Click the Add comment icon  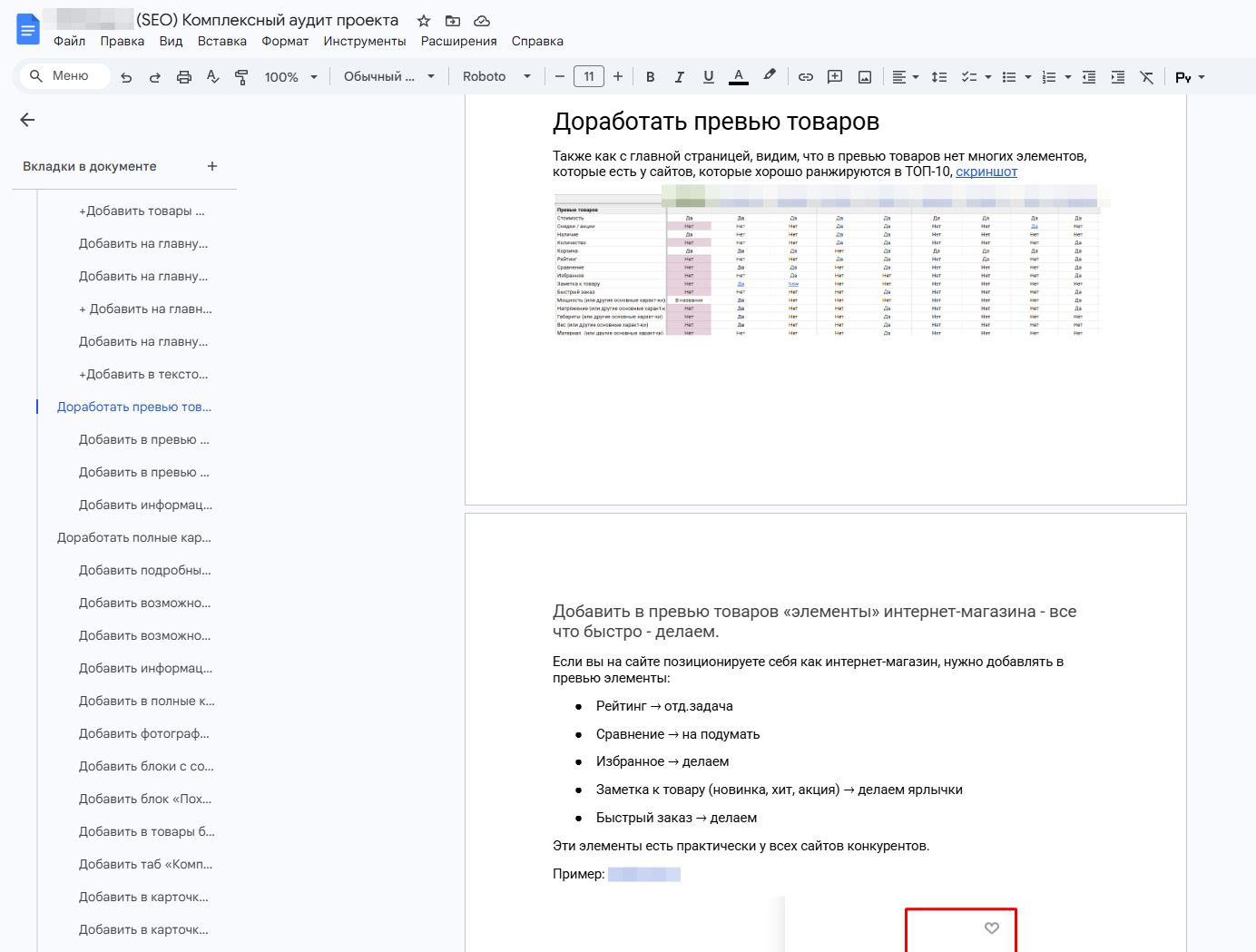coord(835,77)
